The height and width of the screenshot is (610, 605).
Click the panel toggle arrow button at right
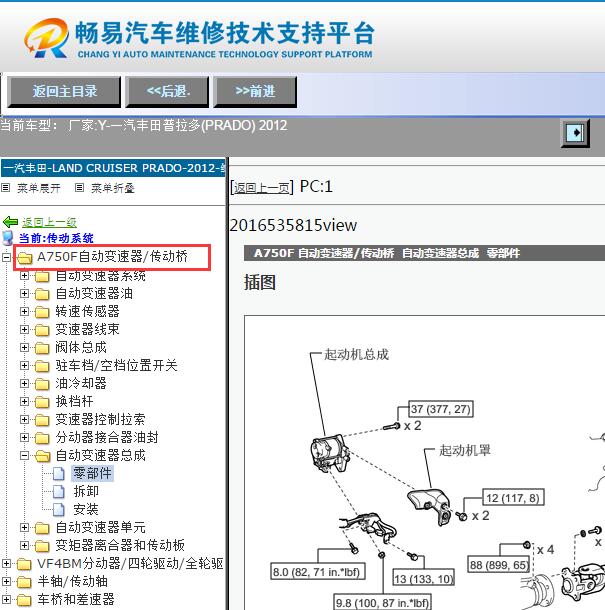click(575, 133)
